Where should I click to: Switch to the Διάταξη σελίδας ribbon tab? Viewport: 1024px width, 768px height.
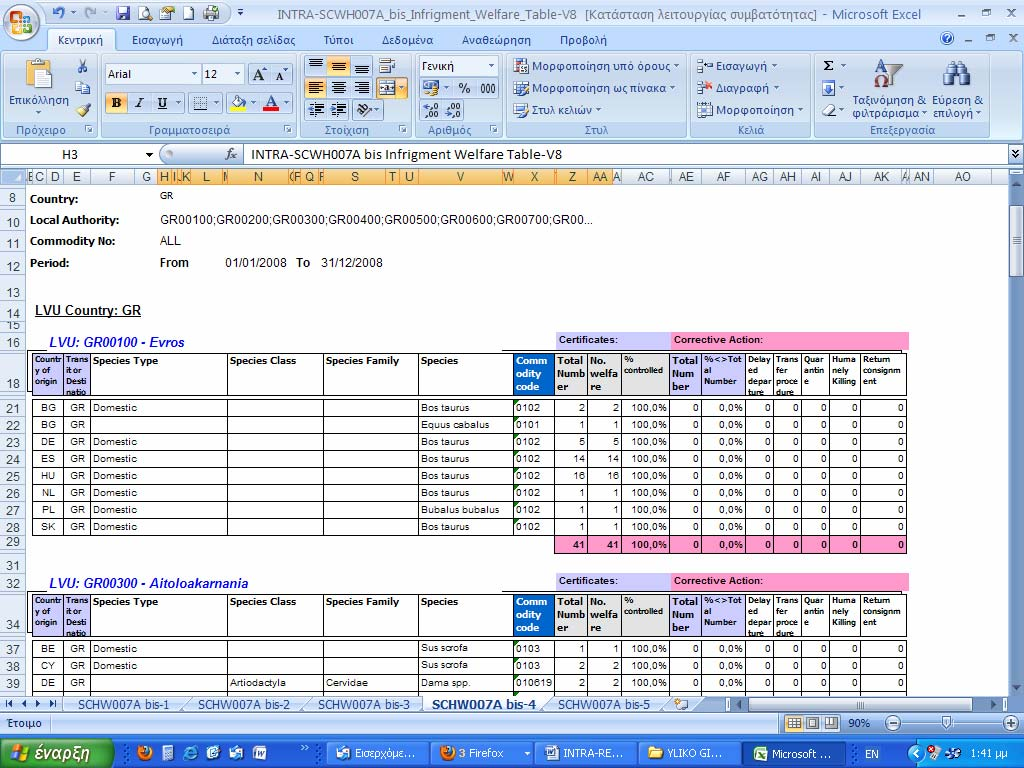(x=253, y=40)
